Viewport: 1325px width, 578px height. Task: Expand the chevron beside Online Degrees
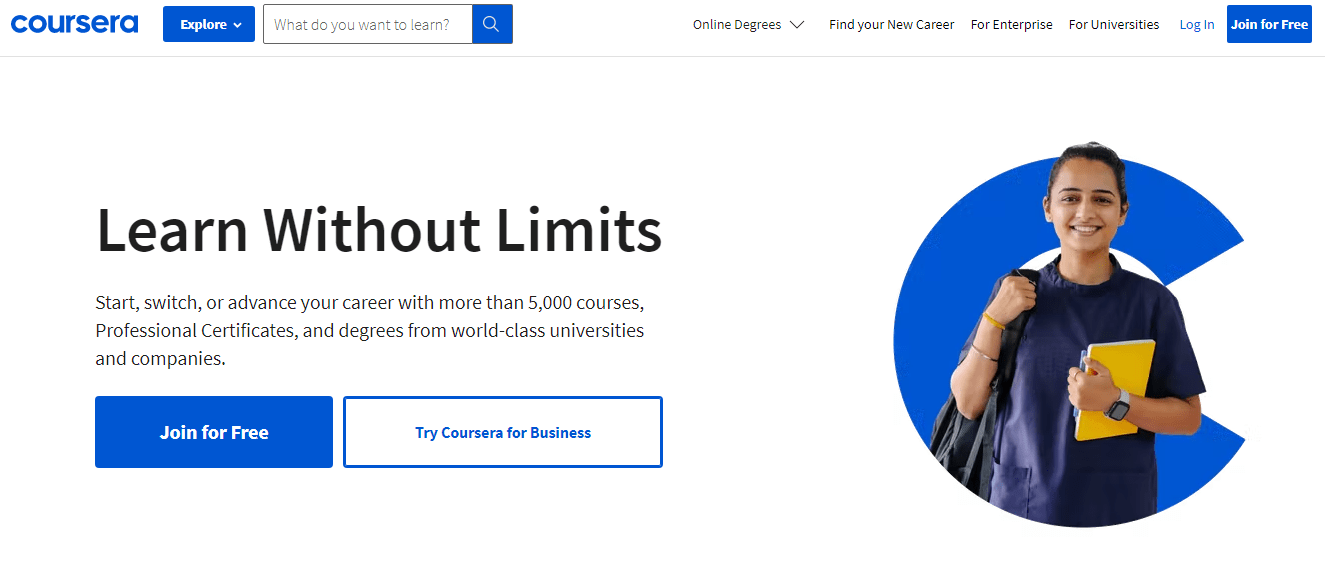[x=797, y=25]
